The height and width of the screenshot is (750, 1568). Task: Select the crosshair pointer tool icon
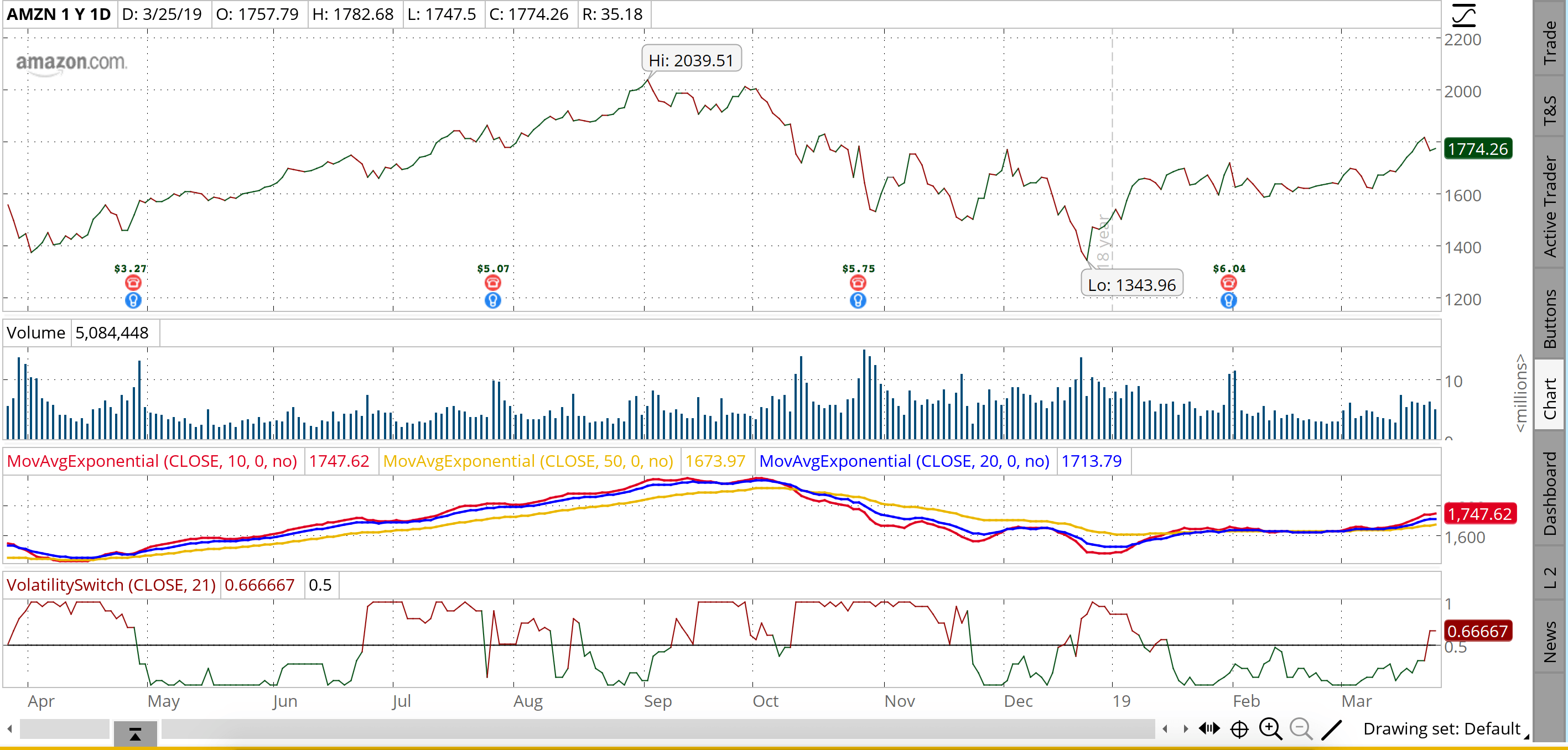(1239, 729)
